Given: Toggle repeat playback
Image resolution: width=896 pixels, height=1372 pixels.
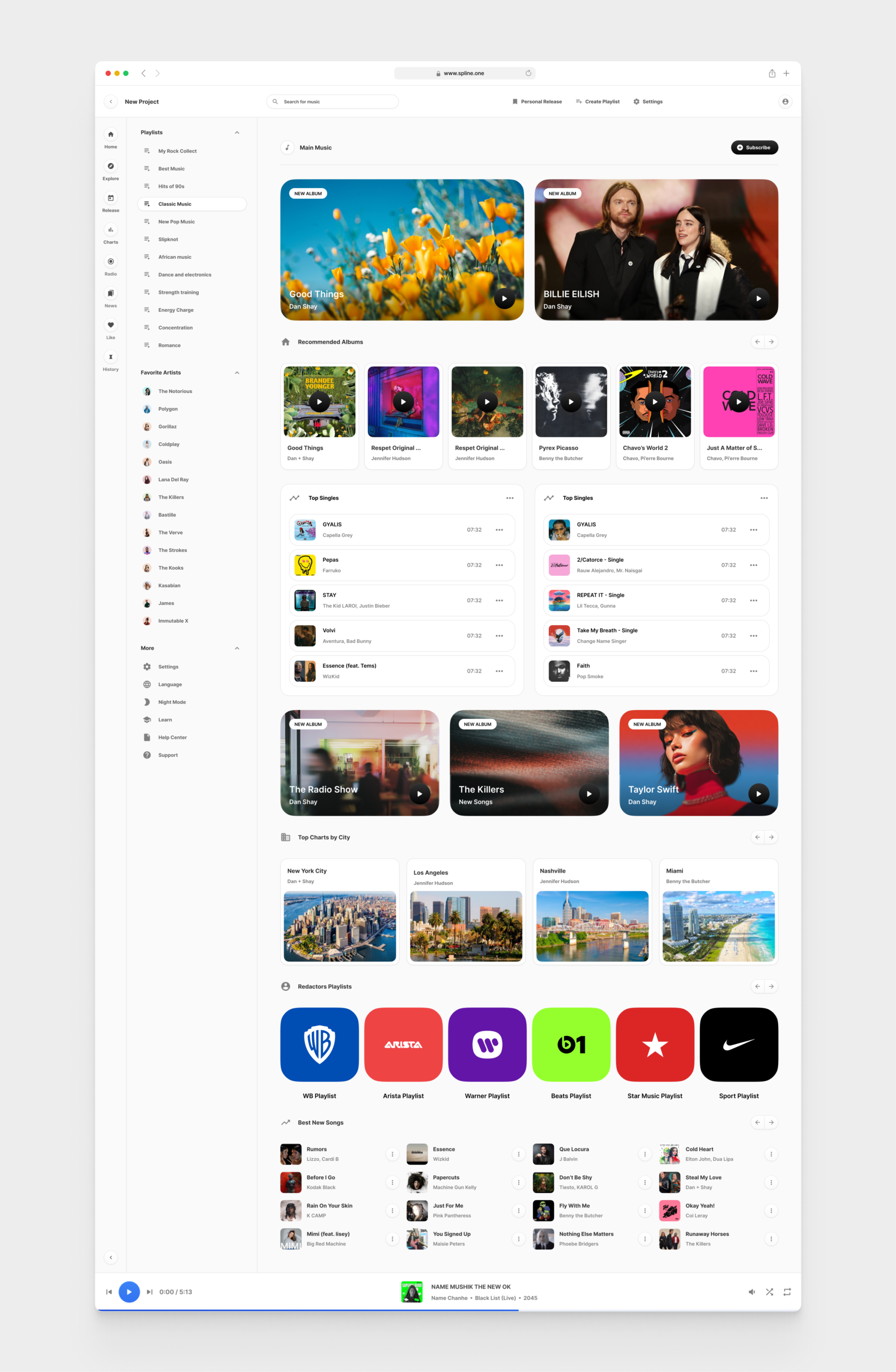Looking at the screenshot, I should (x=787, y=1292).
